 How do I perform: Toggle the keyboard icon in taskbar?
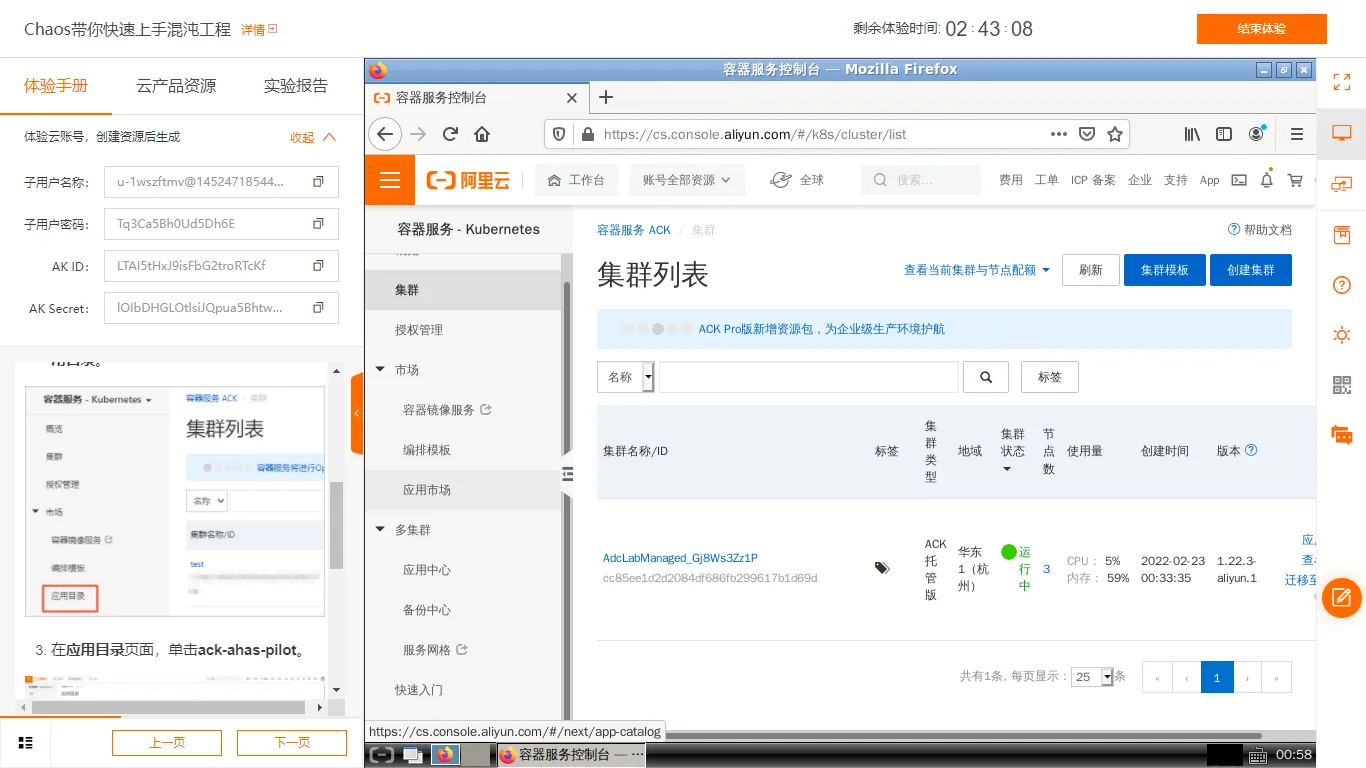pyautogui.click(x=1258, y=755)
